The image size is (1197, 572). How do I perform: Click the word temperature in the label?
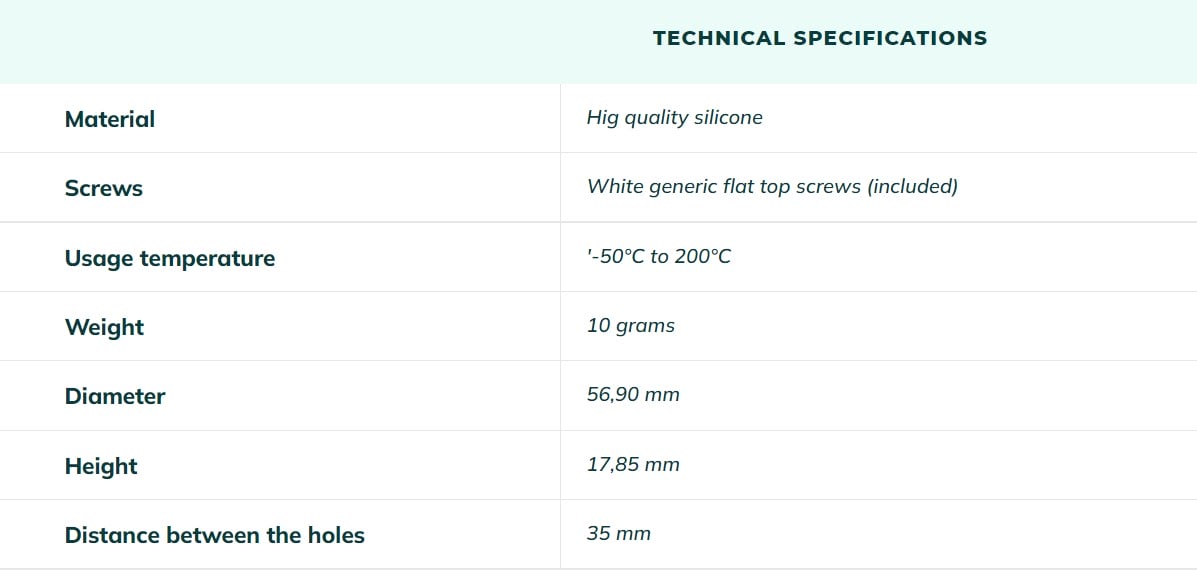tap(208, 259)
